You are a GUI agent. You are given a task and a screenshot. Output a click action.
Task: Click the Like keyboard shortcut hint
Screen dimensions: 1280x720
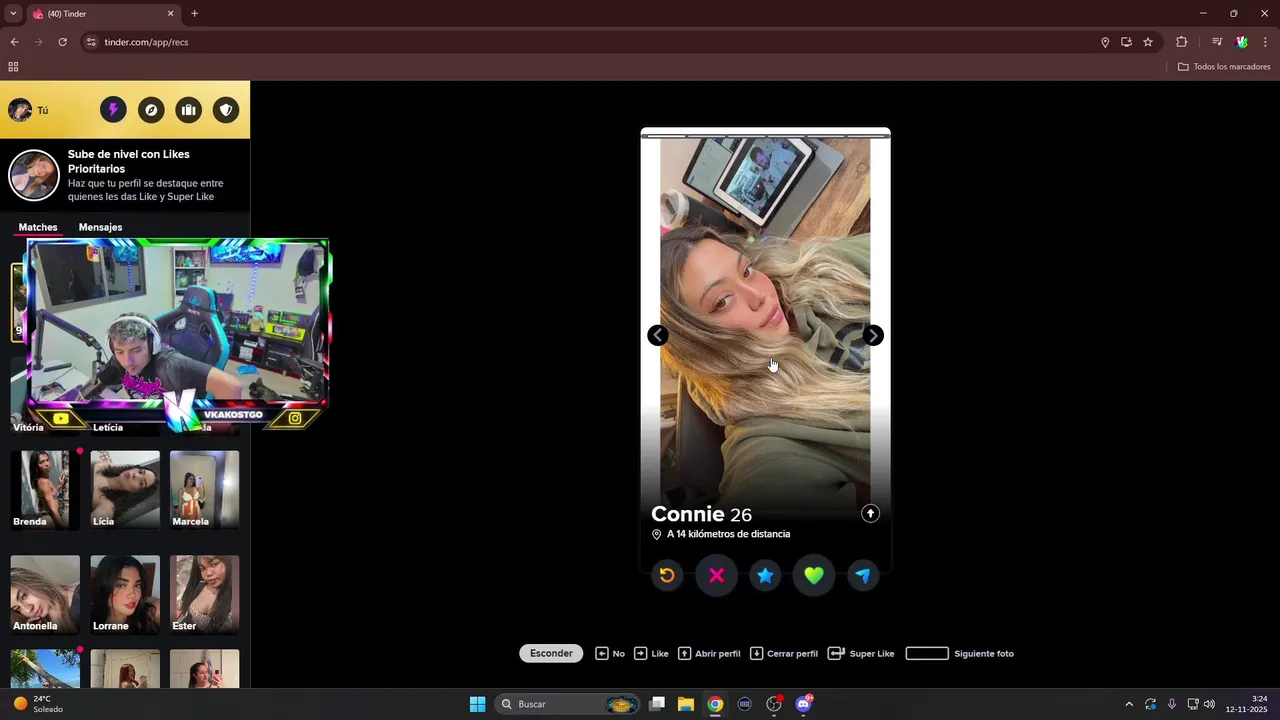pos(651,653)
